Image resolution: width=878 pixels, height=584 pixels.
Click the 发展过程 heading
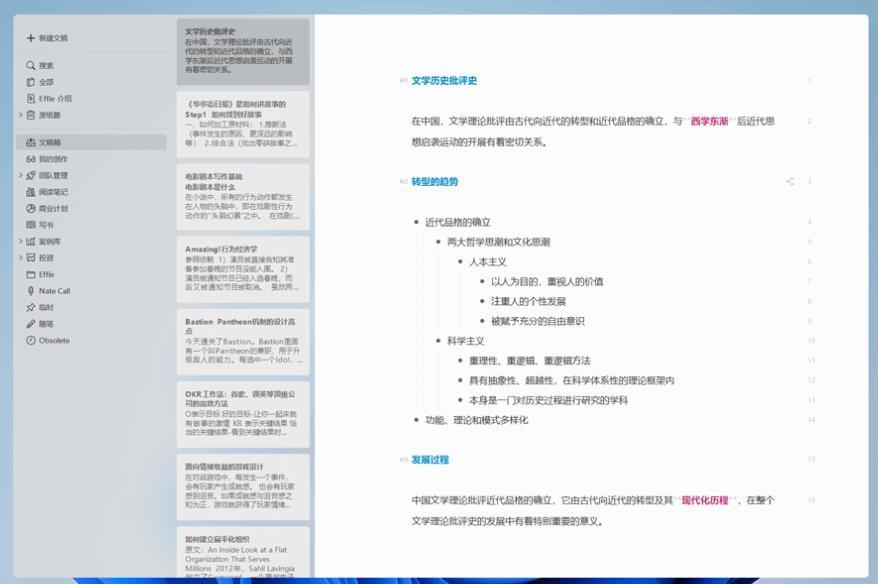[430, 460]
